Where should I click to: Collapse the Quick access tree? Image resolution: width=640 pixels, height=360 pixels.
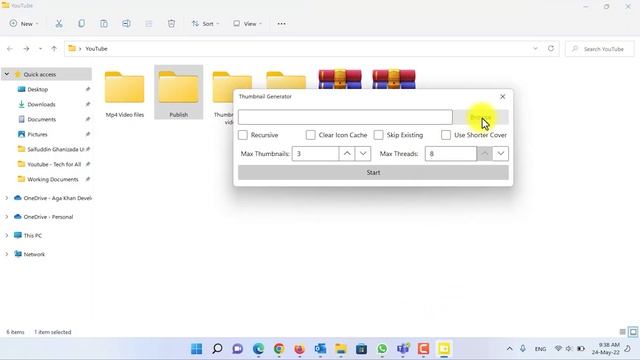click(x=7, y=74)
